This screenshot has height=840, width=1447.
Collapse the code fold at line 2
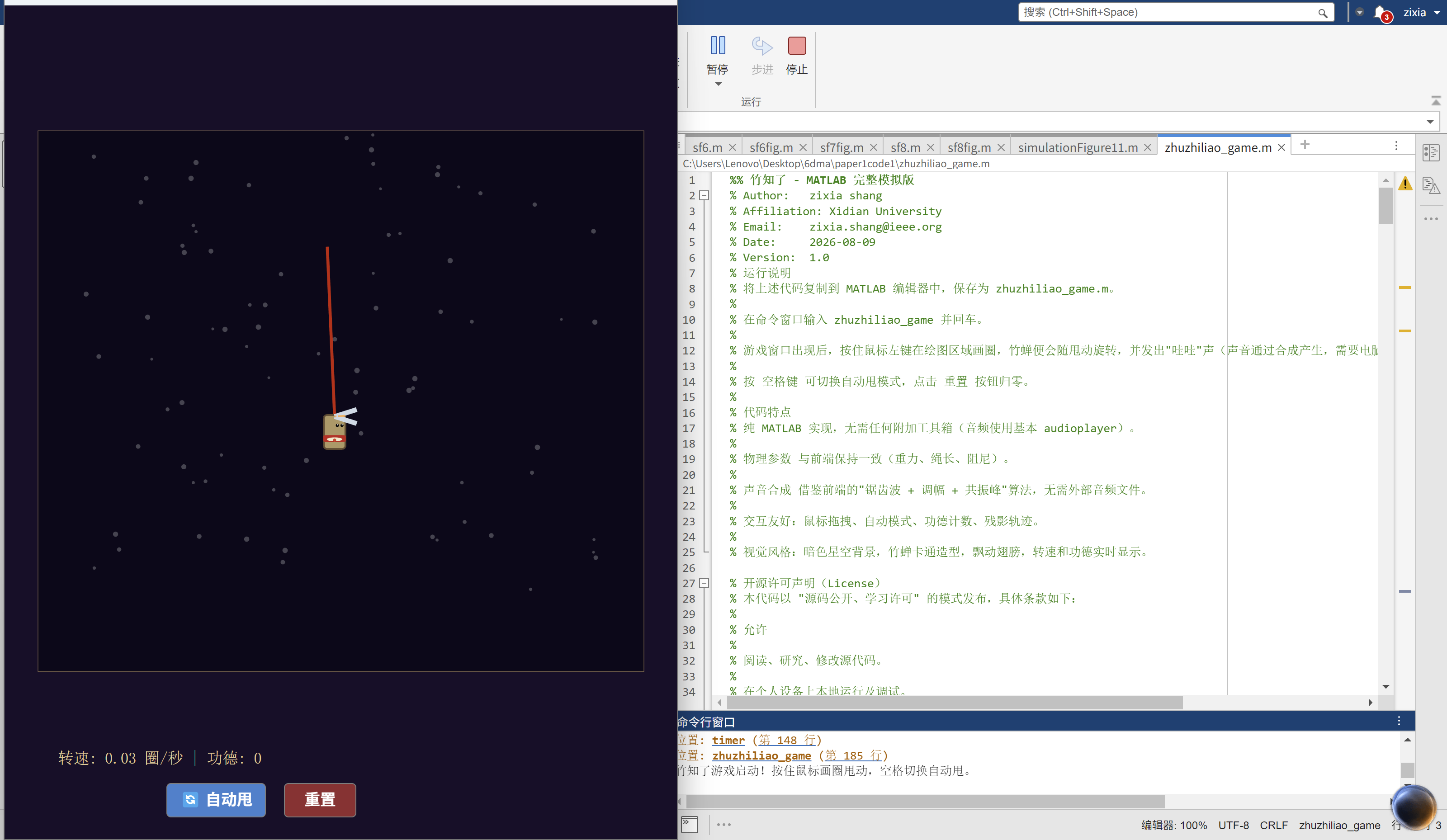tap(704, 196)
